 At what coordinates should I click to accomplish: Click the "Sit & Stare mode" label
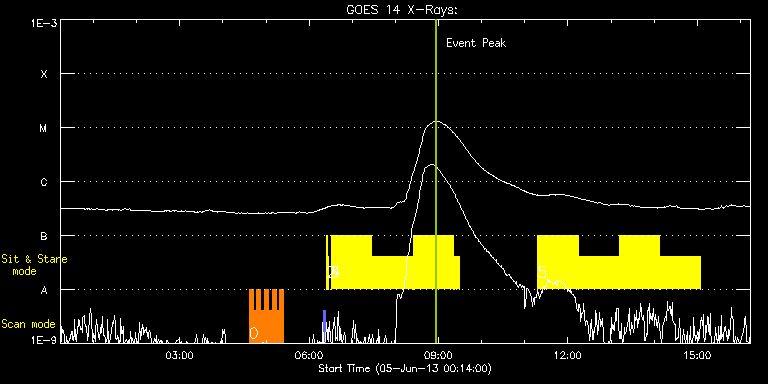click(x=34, y=265)
